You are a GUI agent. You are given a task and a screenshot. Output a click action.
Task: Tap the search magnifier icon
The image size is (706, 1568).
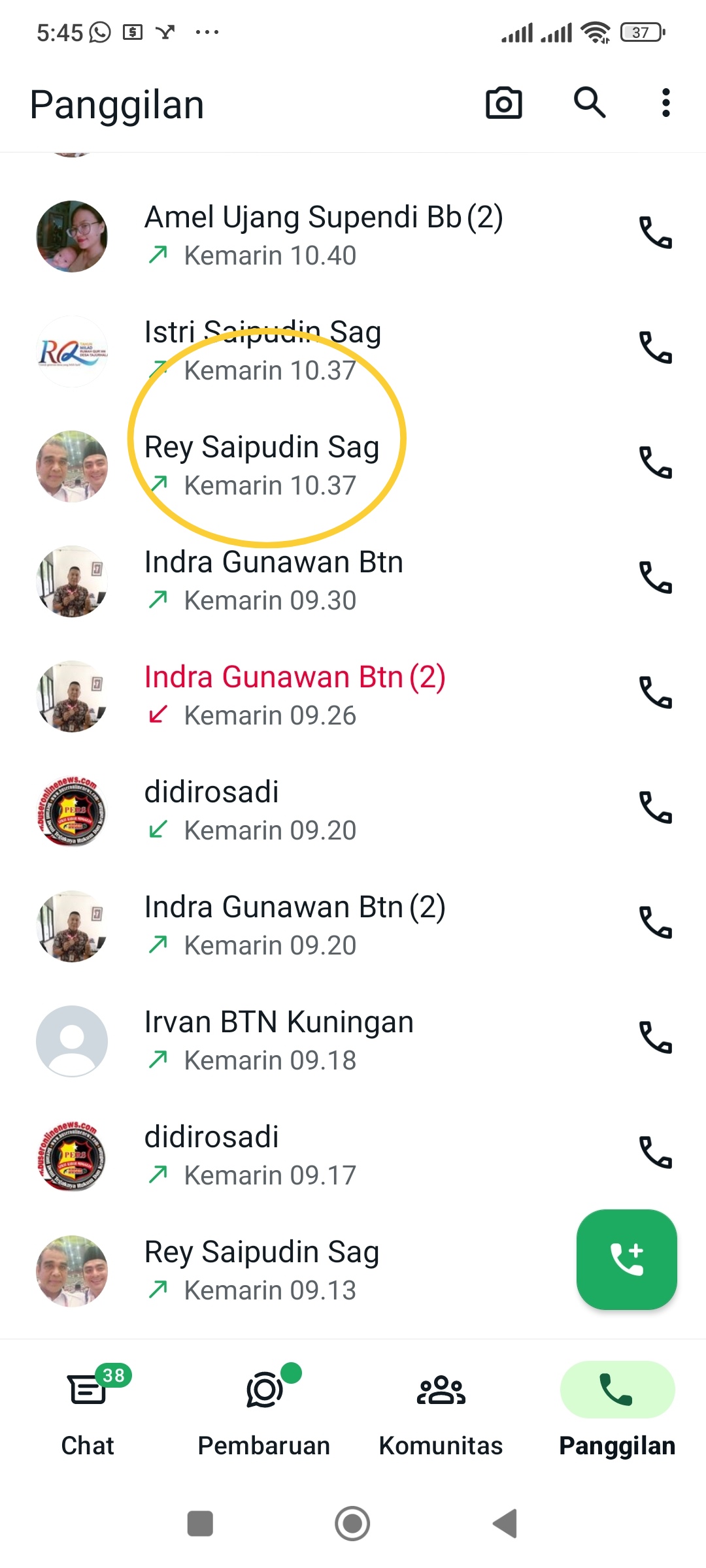click(590, 103)
